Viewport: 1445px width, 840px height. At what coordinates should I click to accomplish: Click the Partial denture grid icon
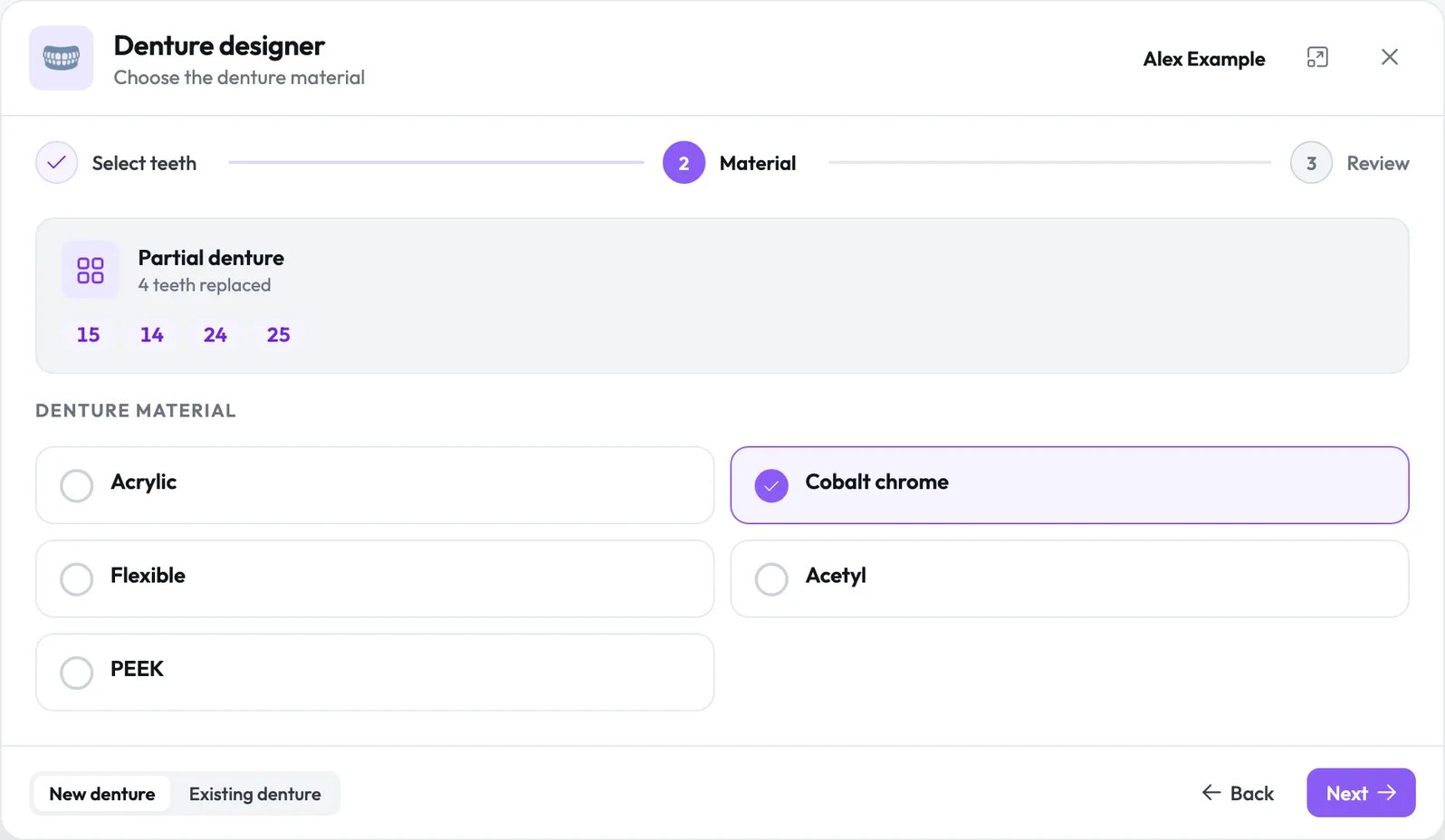click(91, 270)
